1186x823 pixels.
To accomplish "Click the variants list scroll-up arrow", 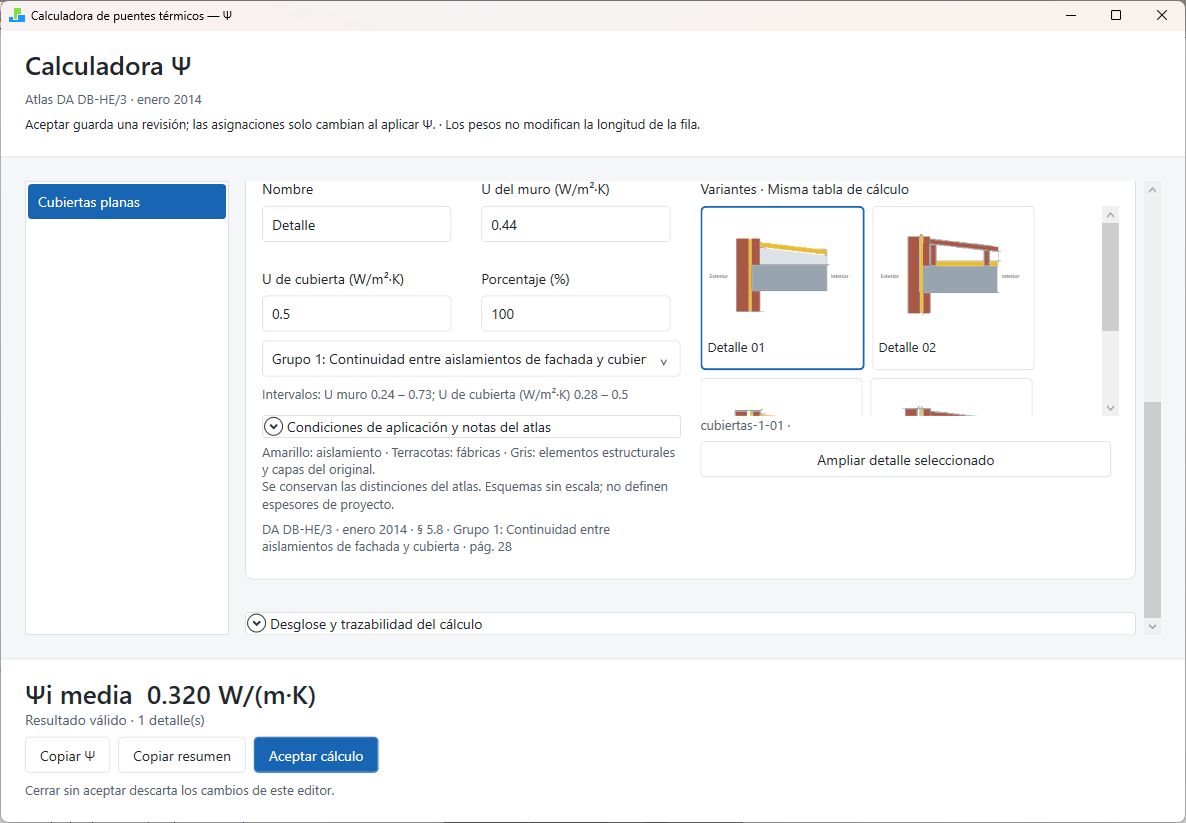I will click(x=1110, y=215).
